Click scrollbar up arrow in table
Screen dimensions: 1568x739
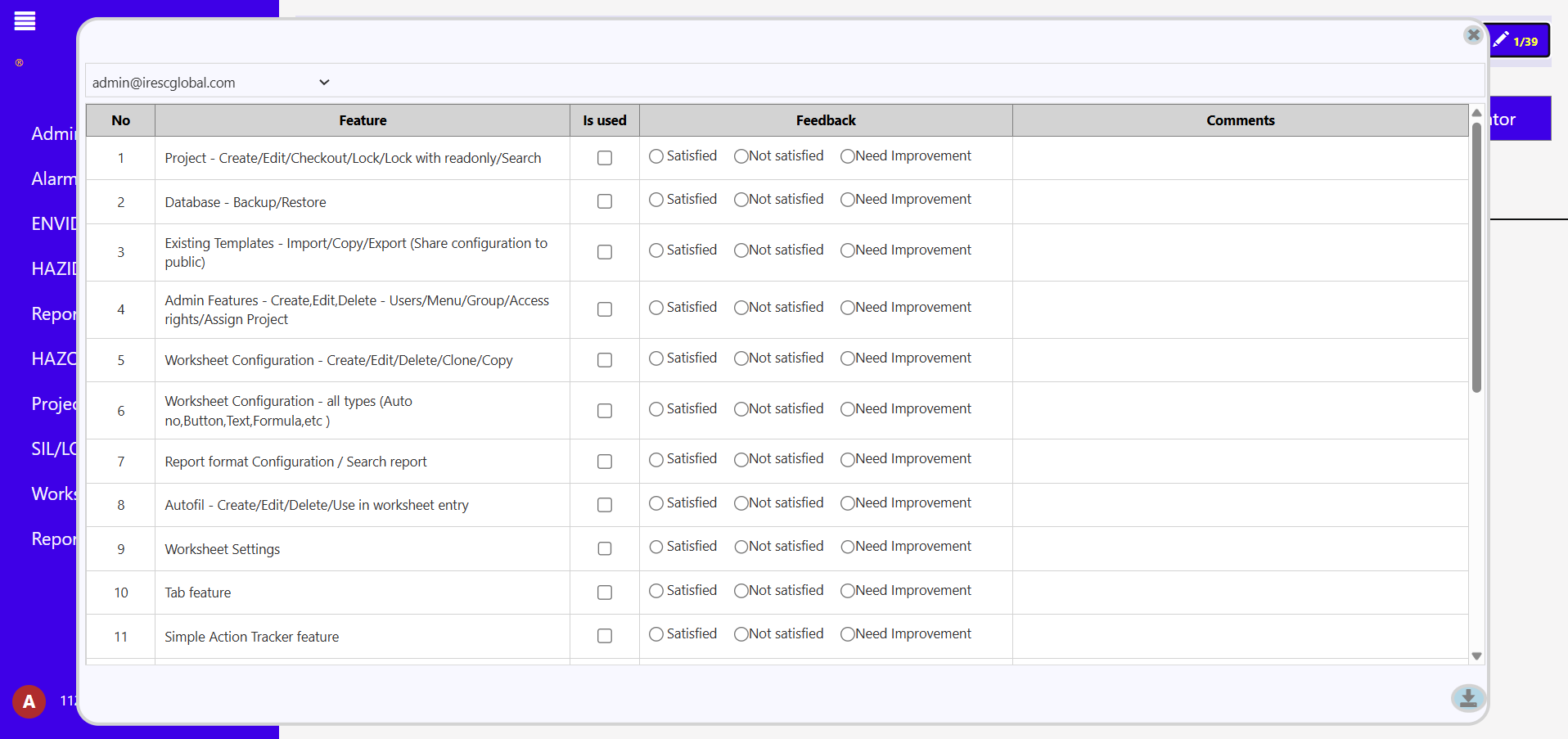[1476, 113]
